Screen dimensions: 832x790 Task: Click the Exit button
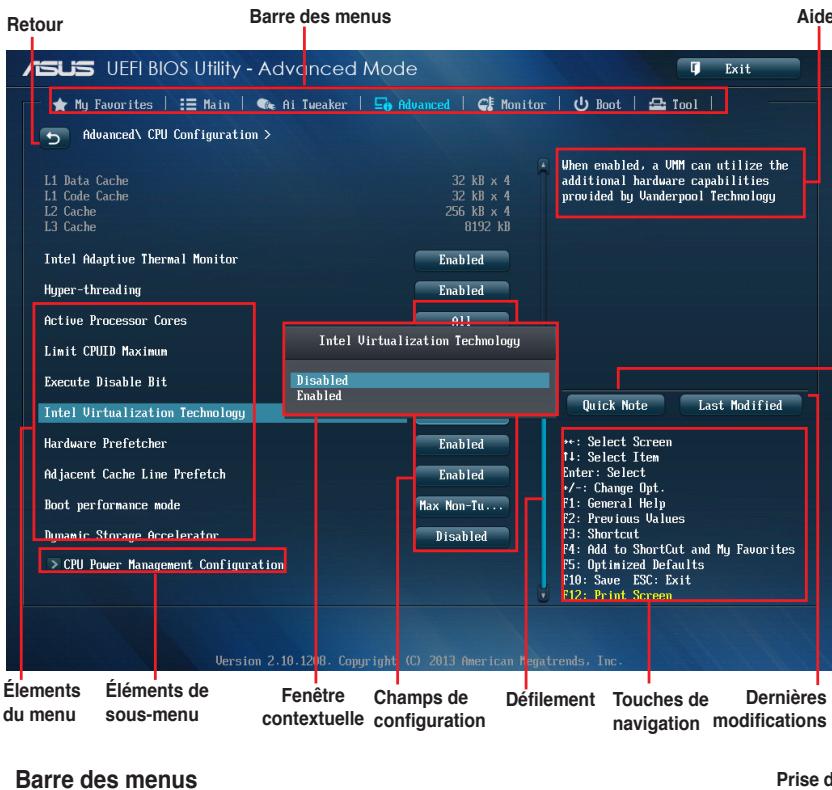[x=738, y=69]
